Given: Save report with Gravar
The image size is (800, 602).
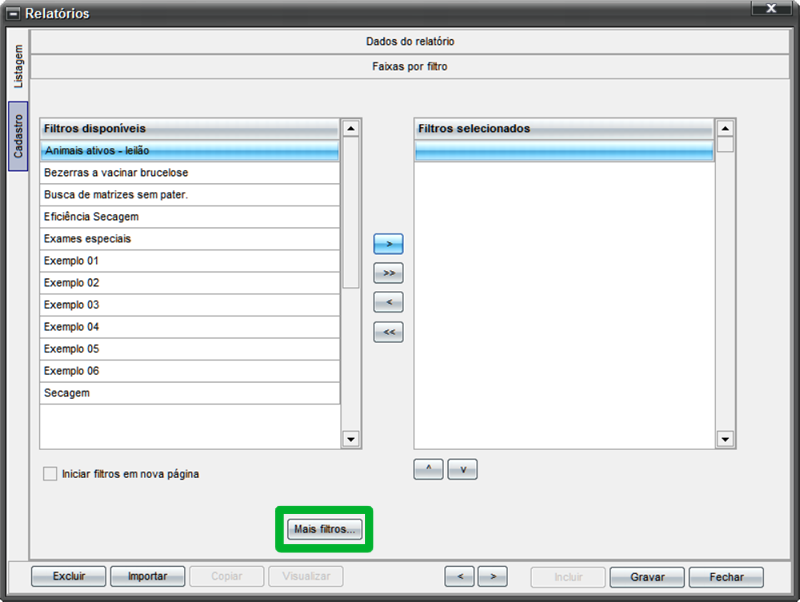Looking at the screenshot, I should tap(647, 577).
